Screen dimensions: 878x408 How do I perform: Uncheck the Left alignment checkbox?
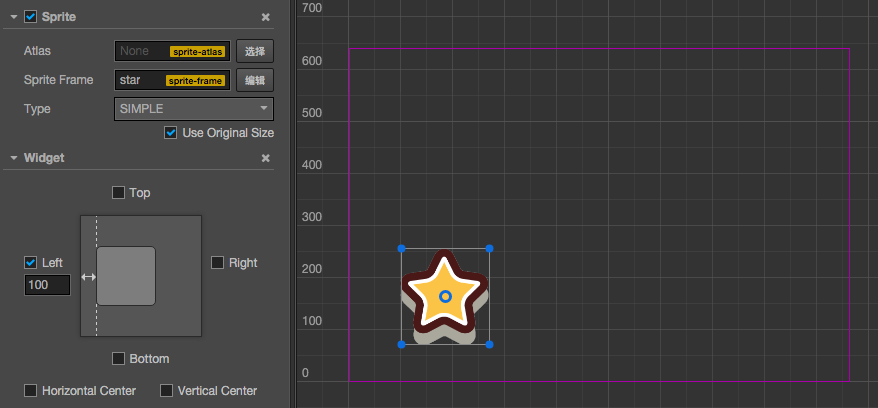(30, 262)
